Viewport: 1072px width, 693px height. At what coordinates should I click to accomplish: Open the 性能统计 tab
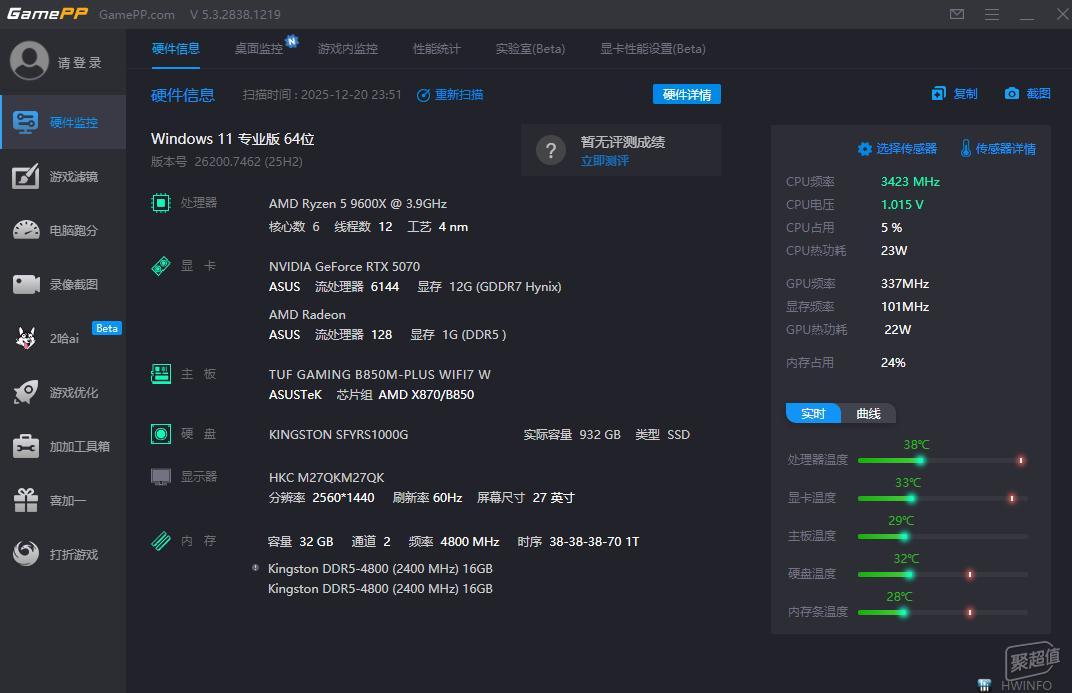coord(435,47)
